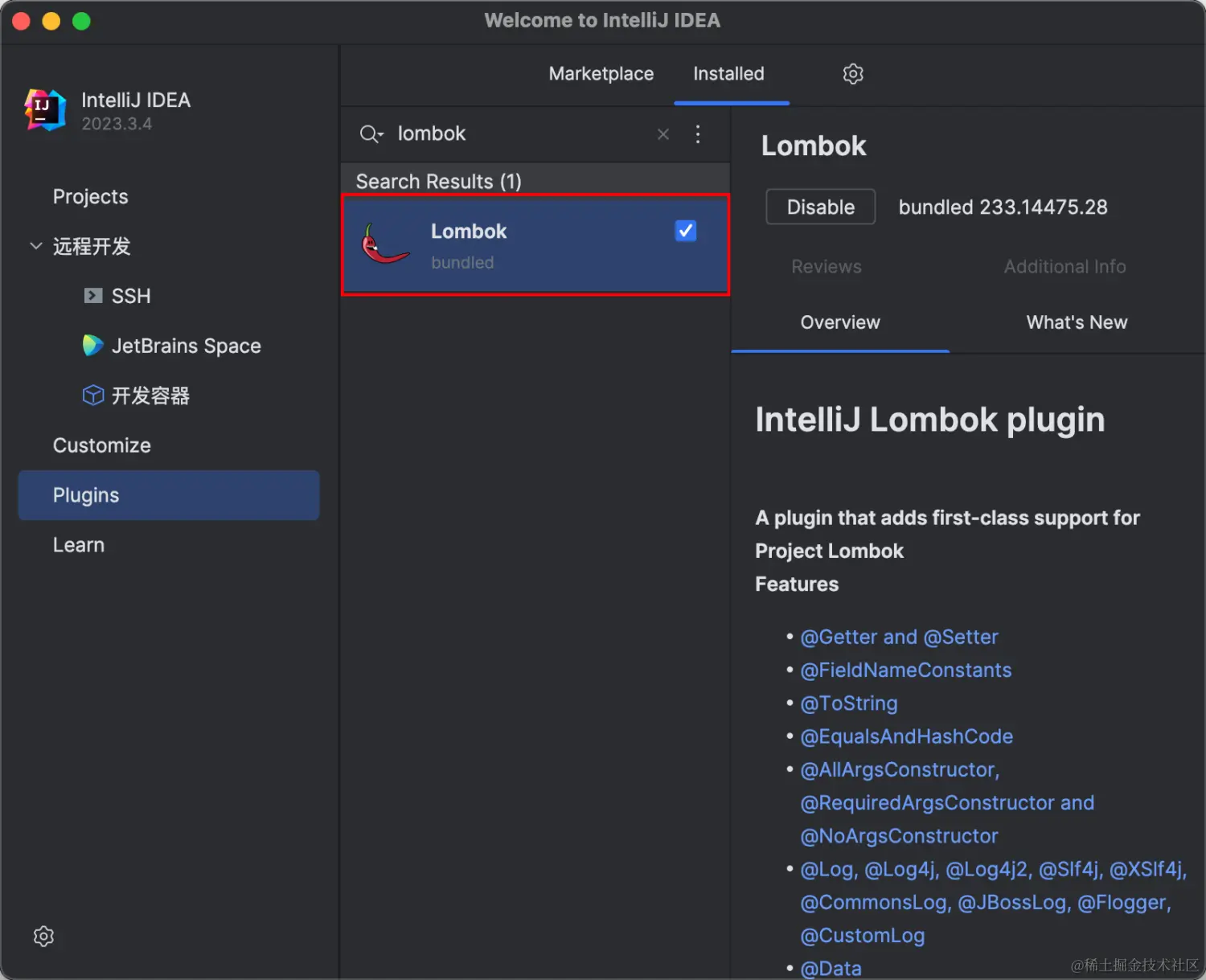The image size is (1206, 980).
Task: Click the macOS green zoom window button
Action: coord(81,21)
